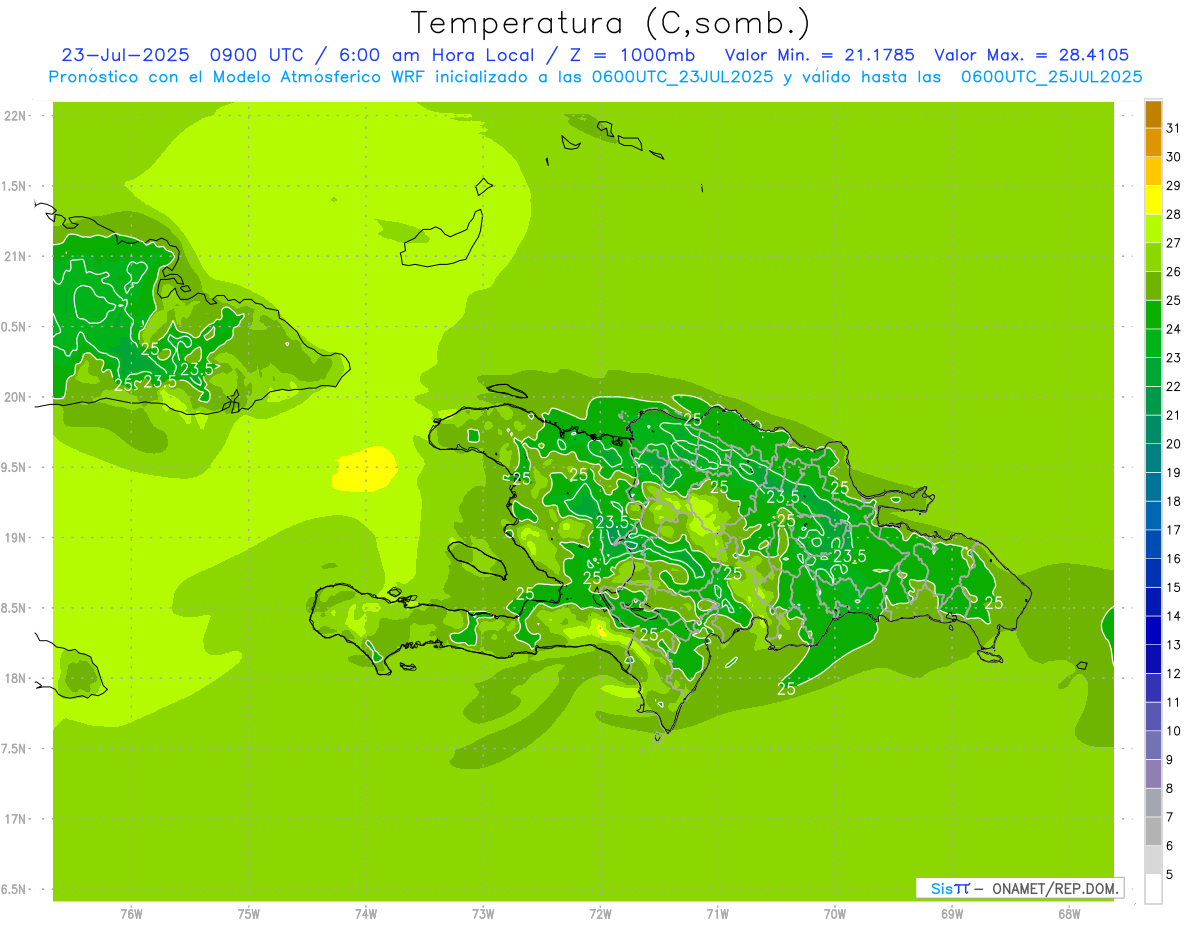Click the "0600UTC_23JUL2025" initialization time
The height and width of the screenshot is (927, 1200).
click(681, 77)
